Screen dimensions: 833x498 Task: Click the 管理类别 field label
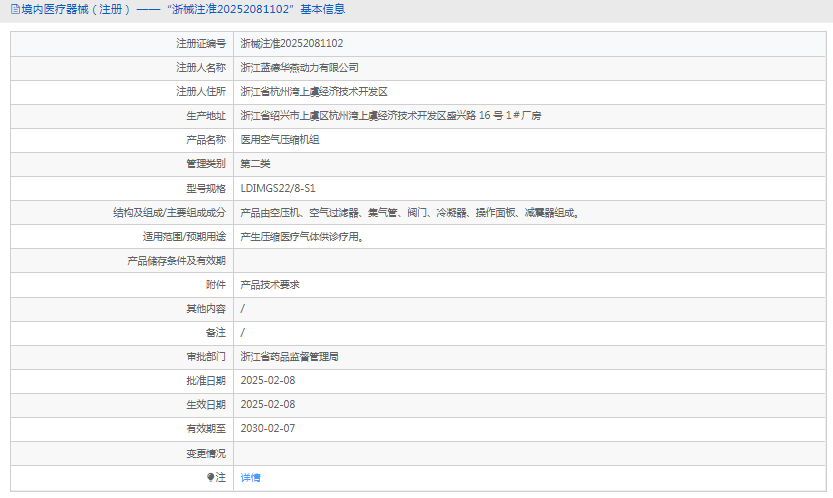pyautogui.click(x=206, y=164)
